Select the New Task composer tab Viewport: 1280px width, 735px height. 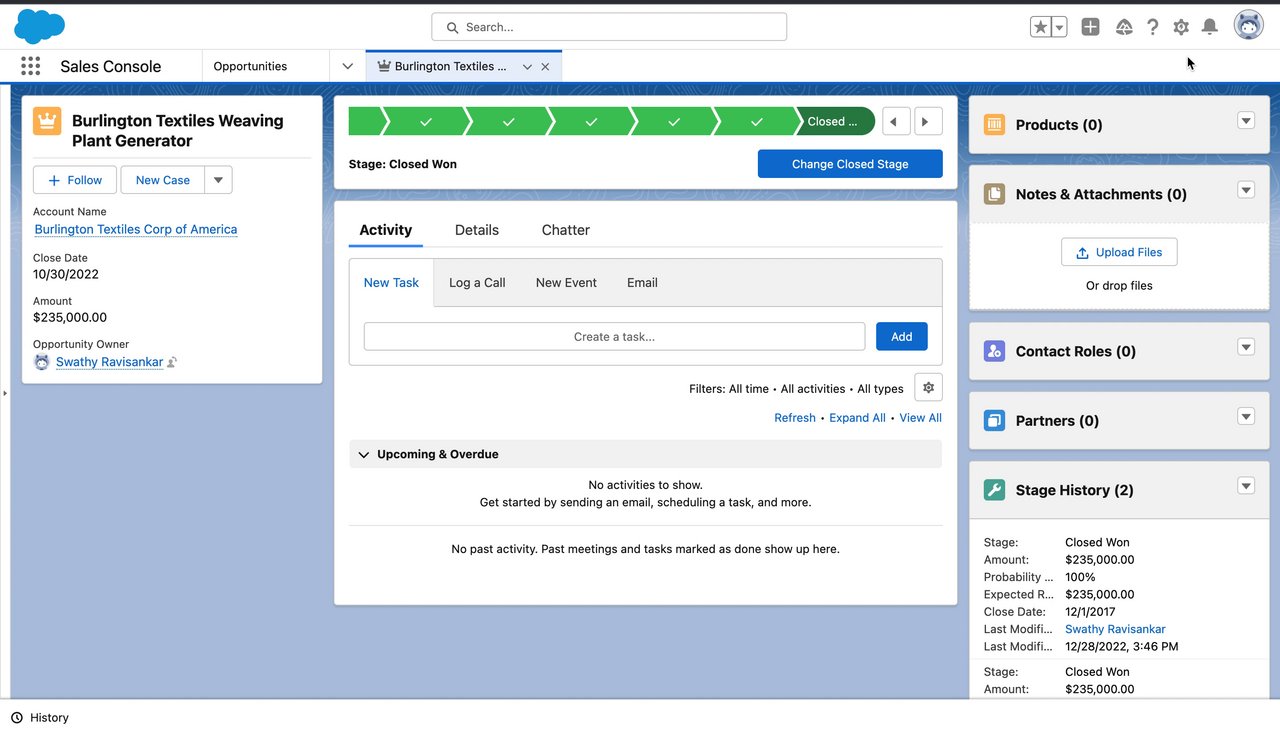[391, 283]
